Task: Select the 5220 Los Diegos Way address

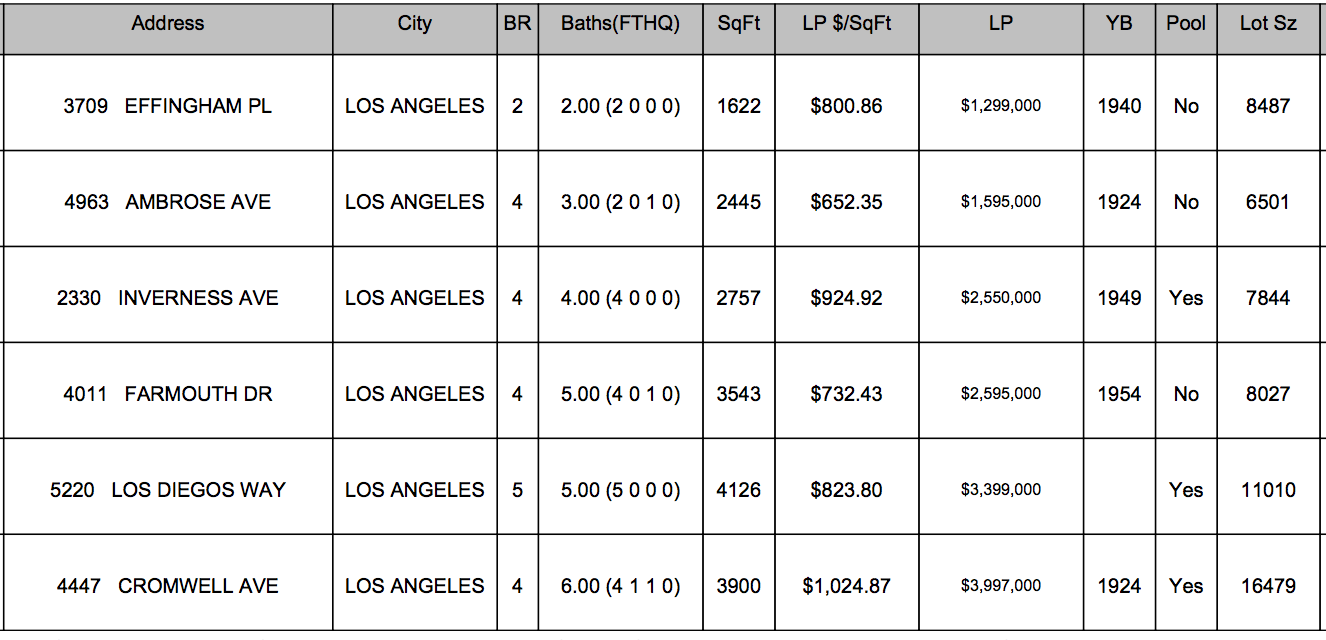Action: [x=167, y=489]
